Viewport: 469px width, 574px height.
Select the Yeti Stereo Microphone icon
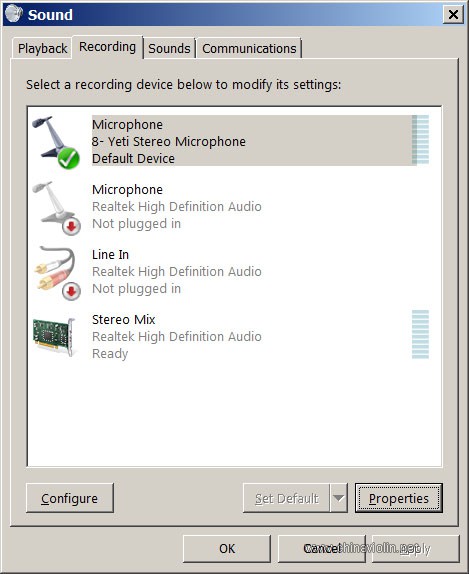pyautogui.click(x=55, y=142)
